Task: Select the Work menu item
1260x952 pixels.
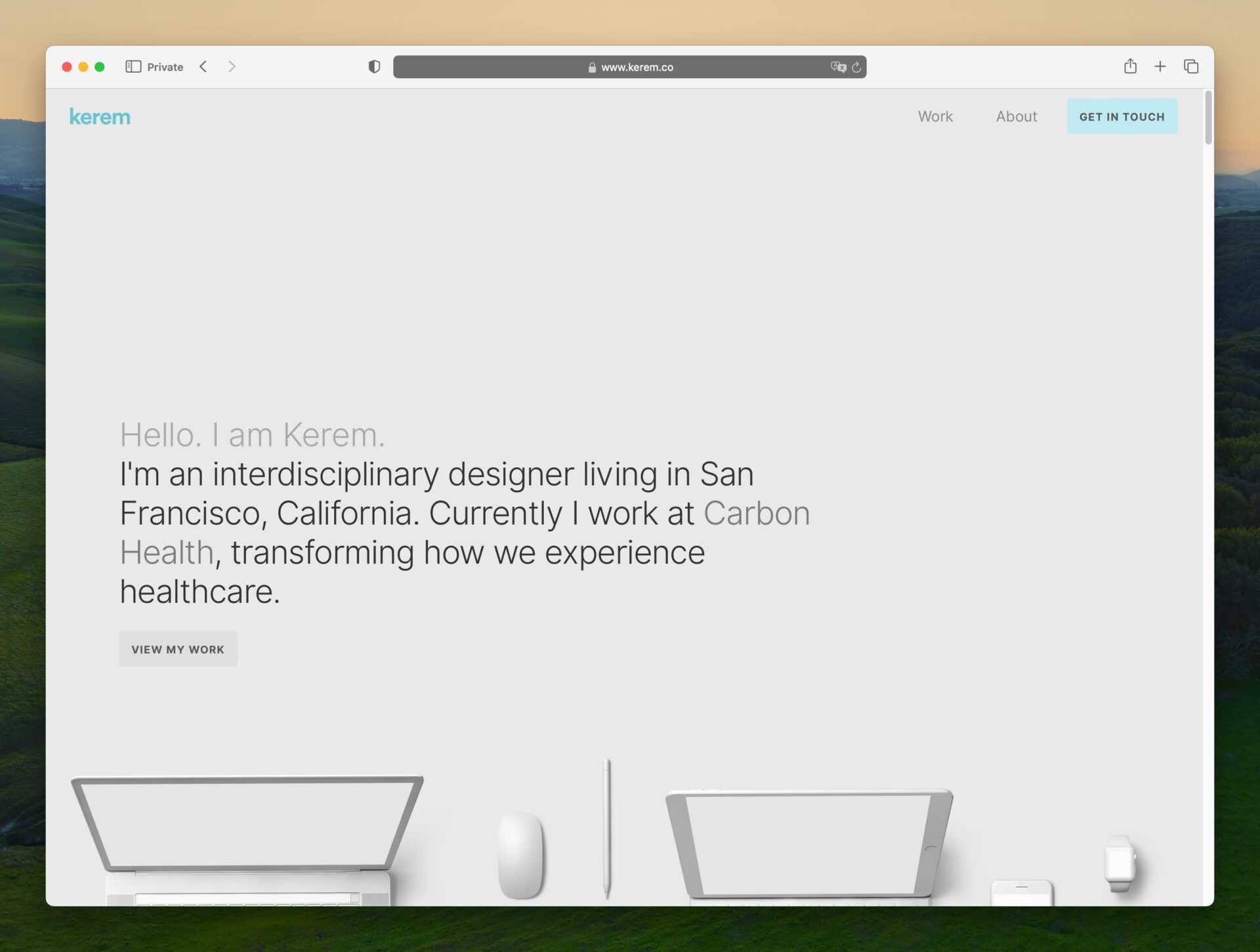Action: click(x=935, y=116)
